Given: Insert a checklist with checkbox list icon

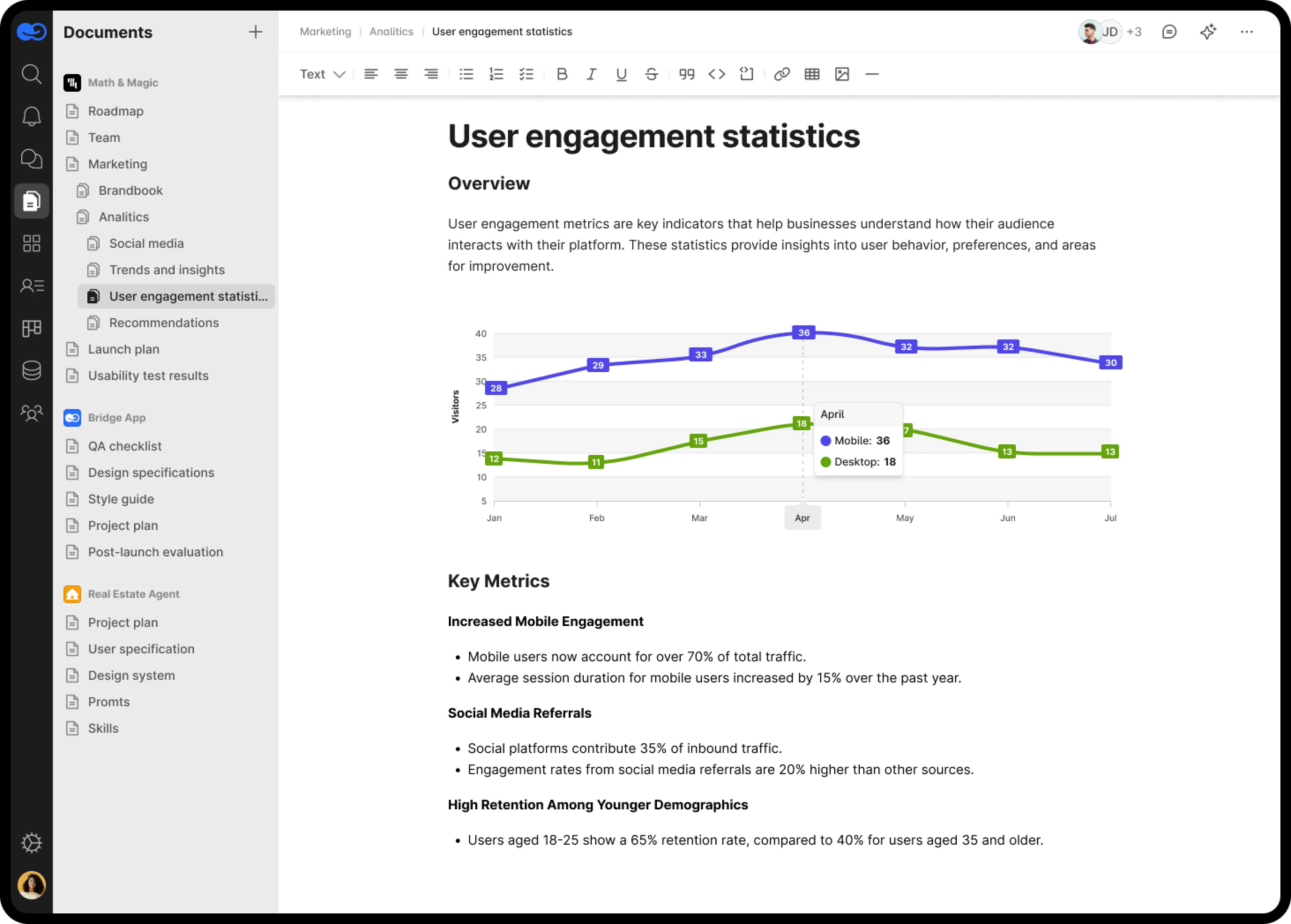Looking at the screenshot, I should [x=526, y=74].
